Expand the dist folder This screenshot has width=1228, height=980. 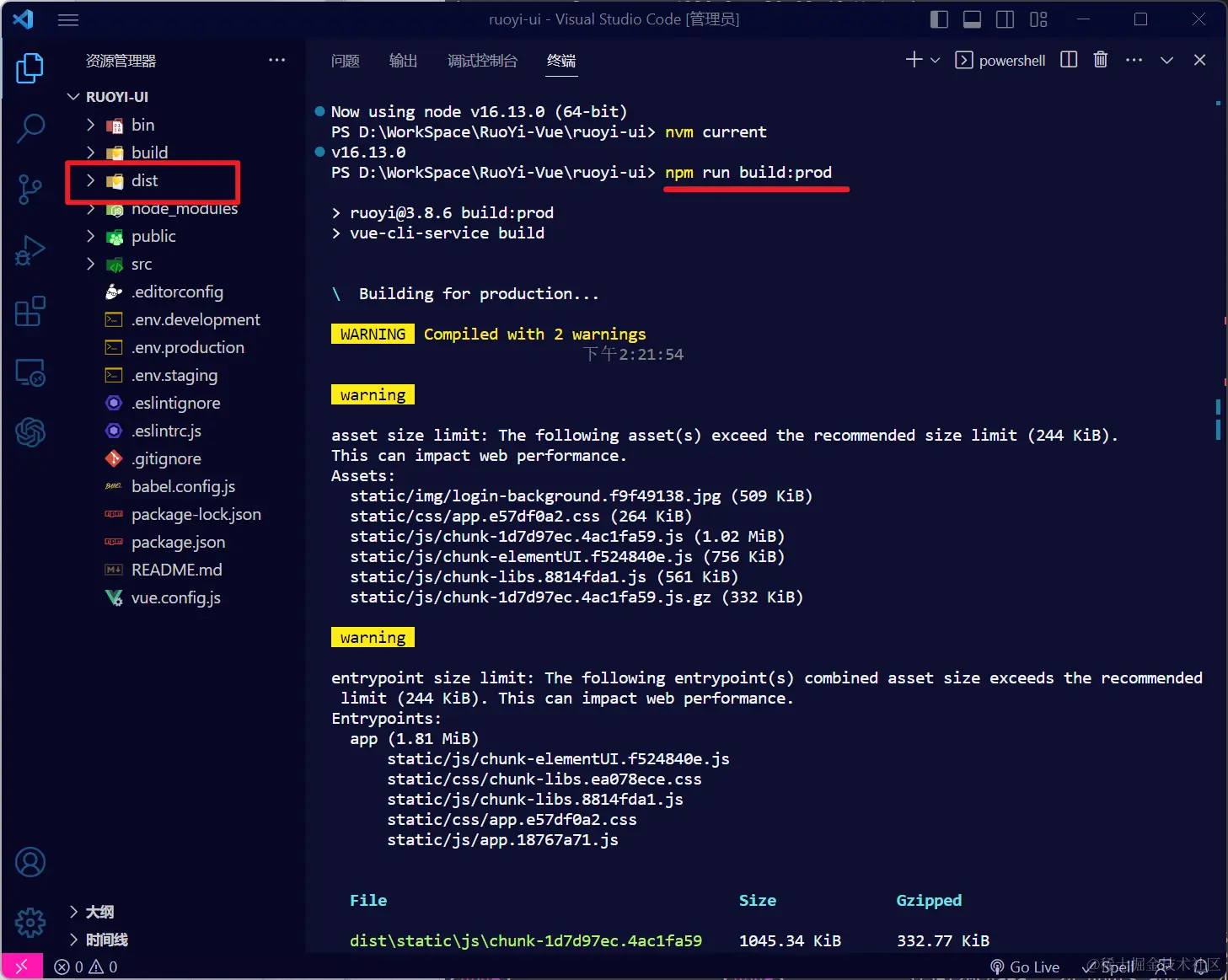(x=91, y=180)
